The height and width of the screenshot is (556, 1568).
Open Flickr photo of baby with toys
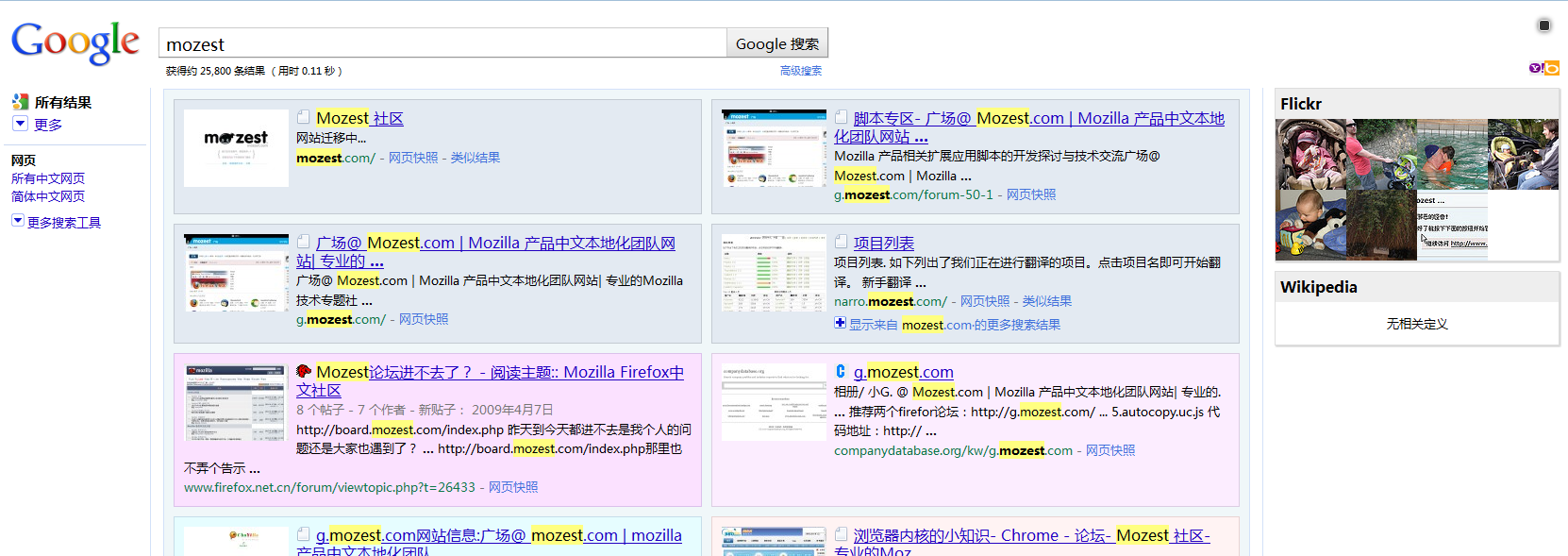1310,225
